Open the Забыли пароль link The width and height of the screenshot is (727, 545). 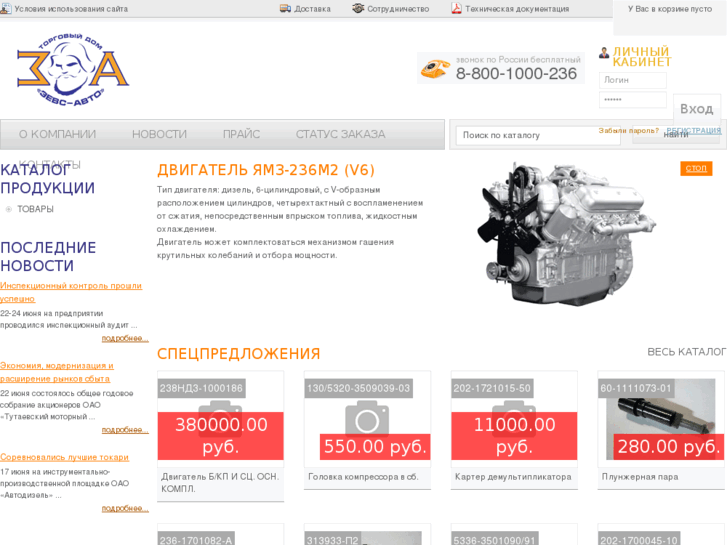coord(628,130)
